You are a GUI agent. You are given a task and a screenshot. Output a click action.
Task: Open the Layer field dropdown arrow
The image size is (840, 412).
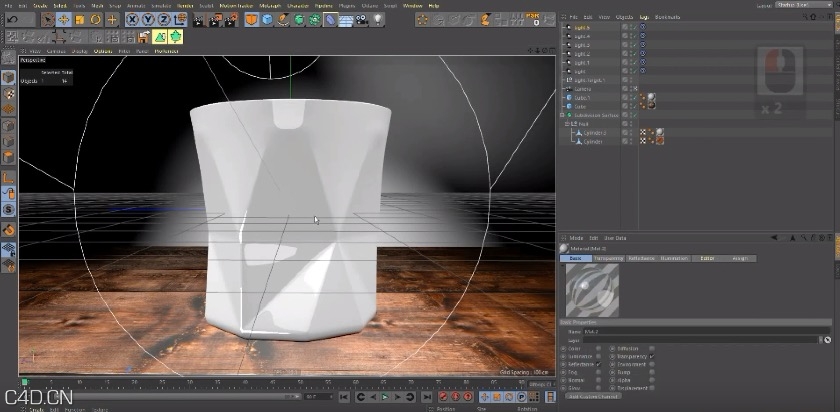tap(820, 340)
